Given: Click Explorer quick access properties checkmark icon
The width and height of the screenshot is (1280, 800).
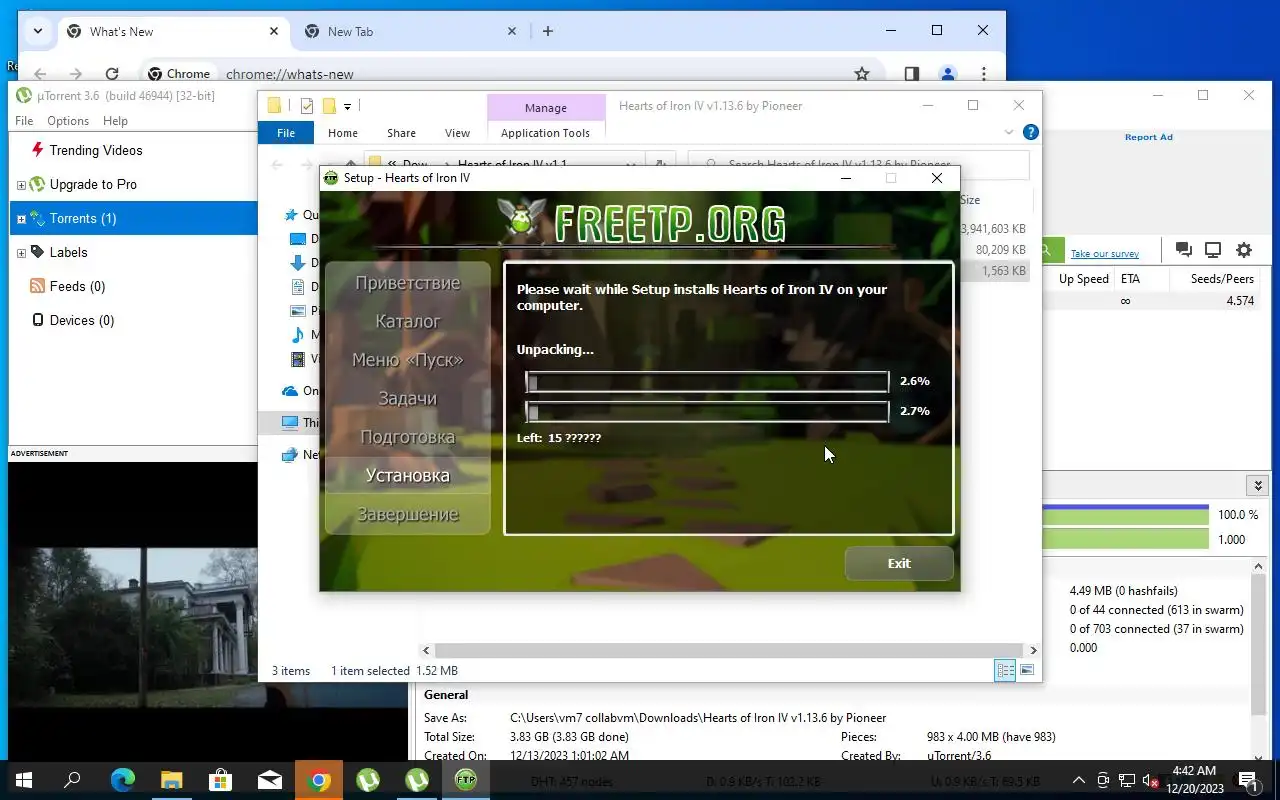Looking at the screenshot, I should (x=307, y=106).
